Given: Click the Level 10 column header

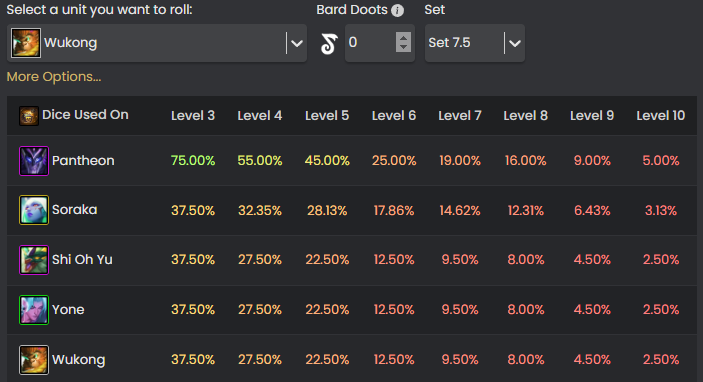Looking at the screenshot, I should [x=660, y=116].
